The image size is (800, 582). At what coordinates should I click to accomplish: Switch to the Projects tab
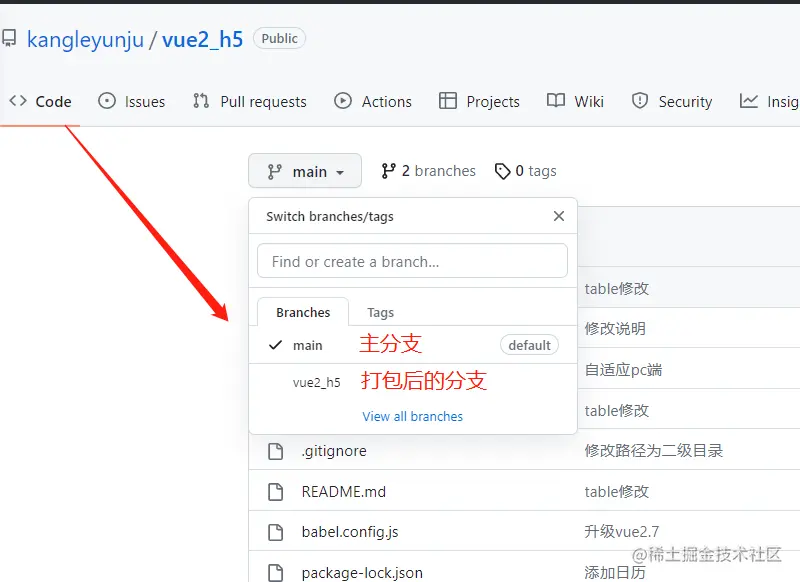click(x=479, y=102)
